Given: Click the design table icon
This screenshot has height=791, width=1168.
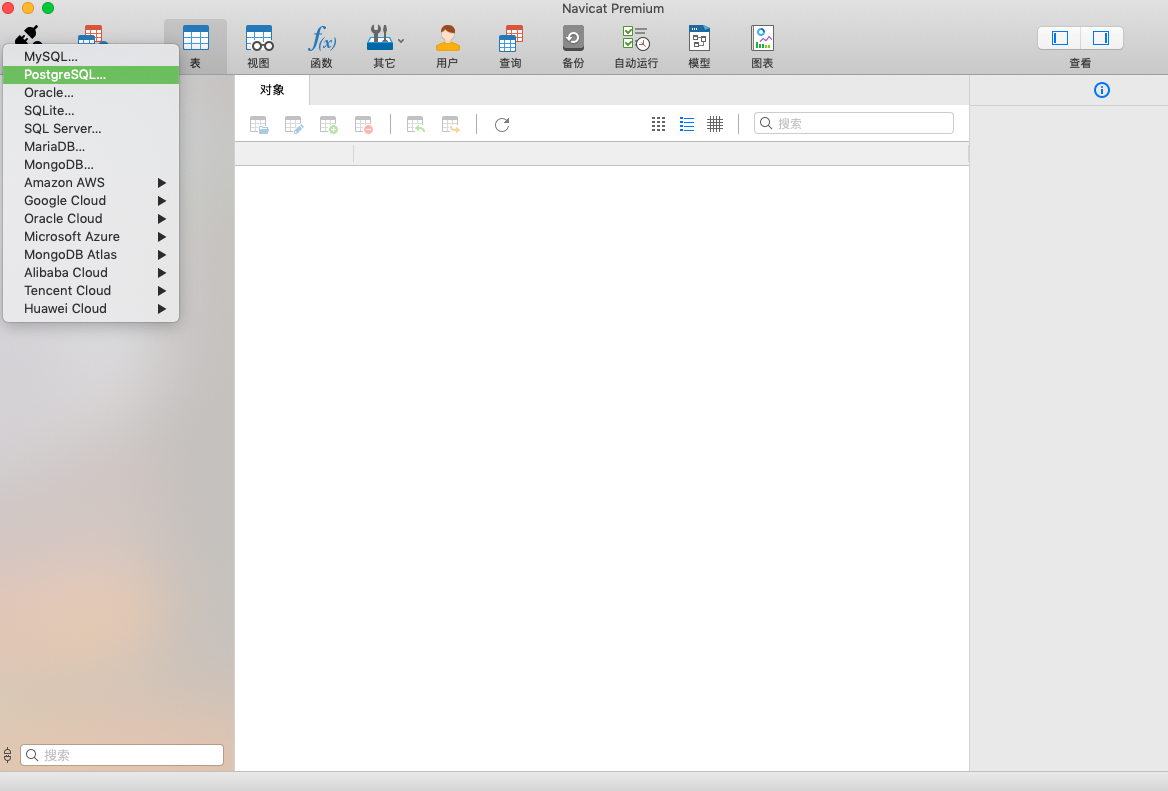Looking at the screenshot, I should pyautogui.click(x=293, y=124).
